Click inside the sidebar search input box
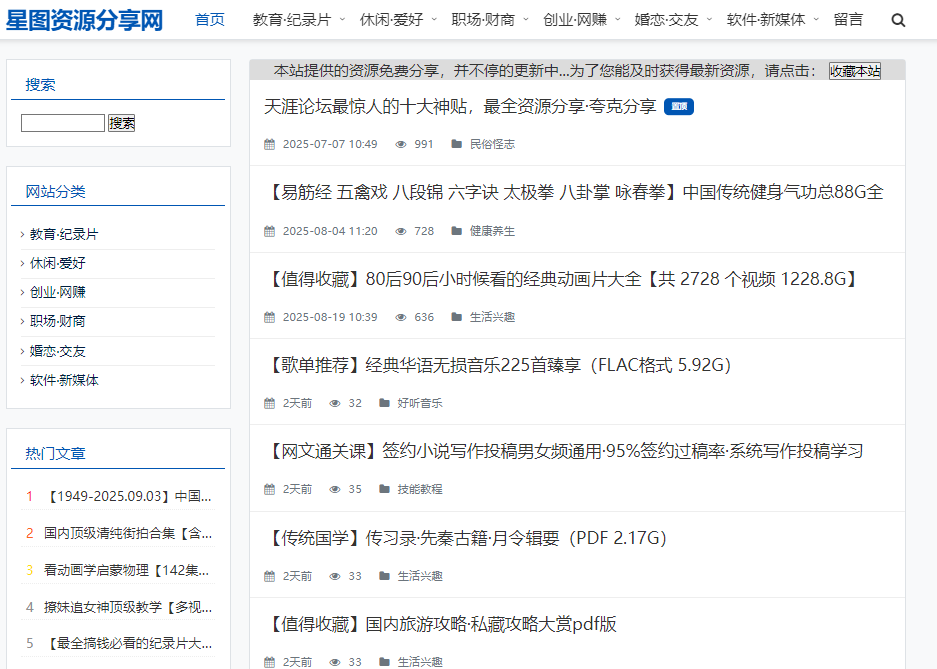 click(x=62, y=122)
